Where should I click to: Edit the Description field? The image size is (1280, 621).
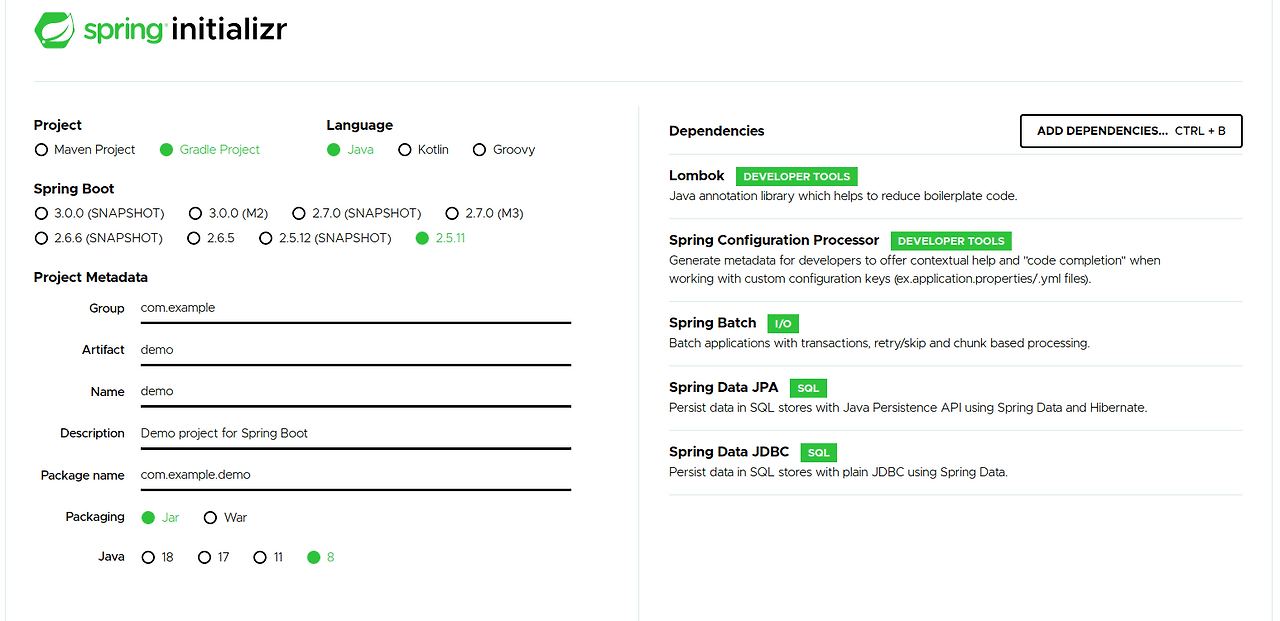[x=355, y=433]
